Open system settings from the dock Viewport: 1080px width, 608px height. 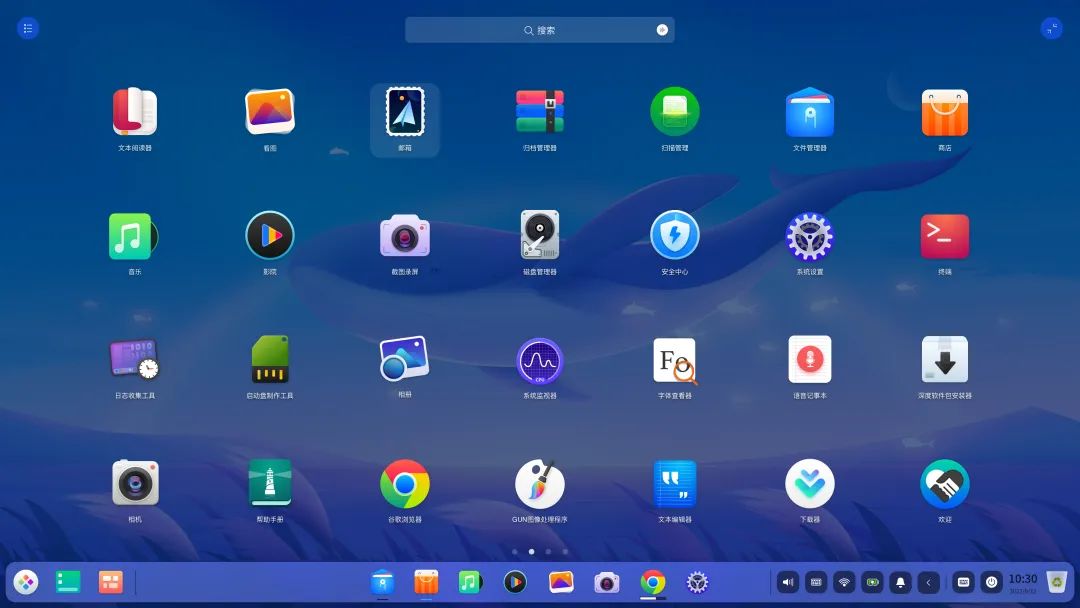(x=697, y=583)
